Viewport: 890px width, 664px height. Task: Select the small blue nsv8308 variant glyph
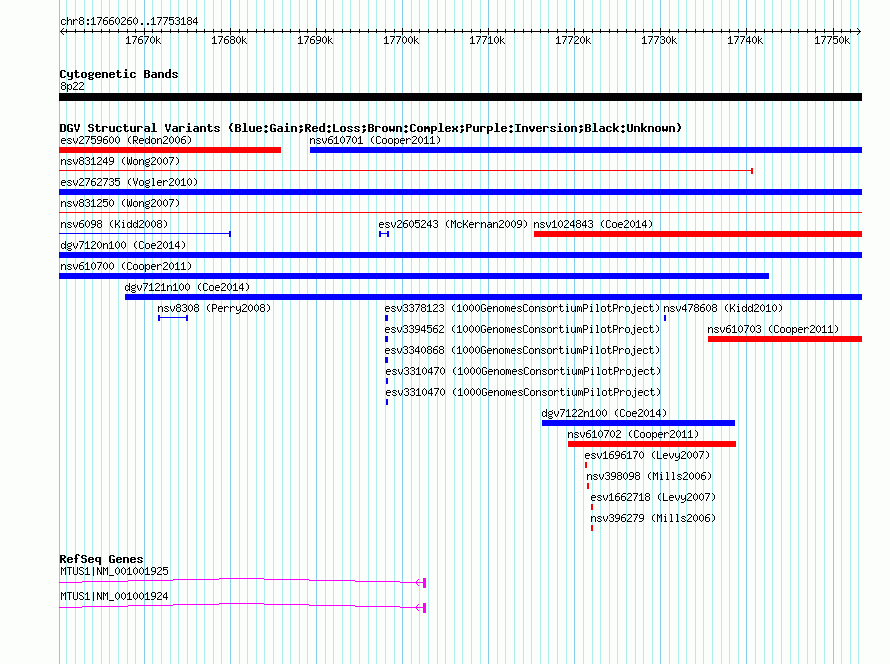(173, 318)
